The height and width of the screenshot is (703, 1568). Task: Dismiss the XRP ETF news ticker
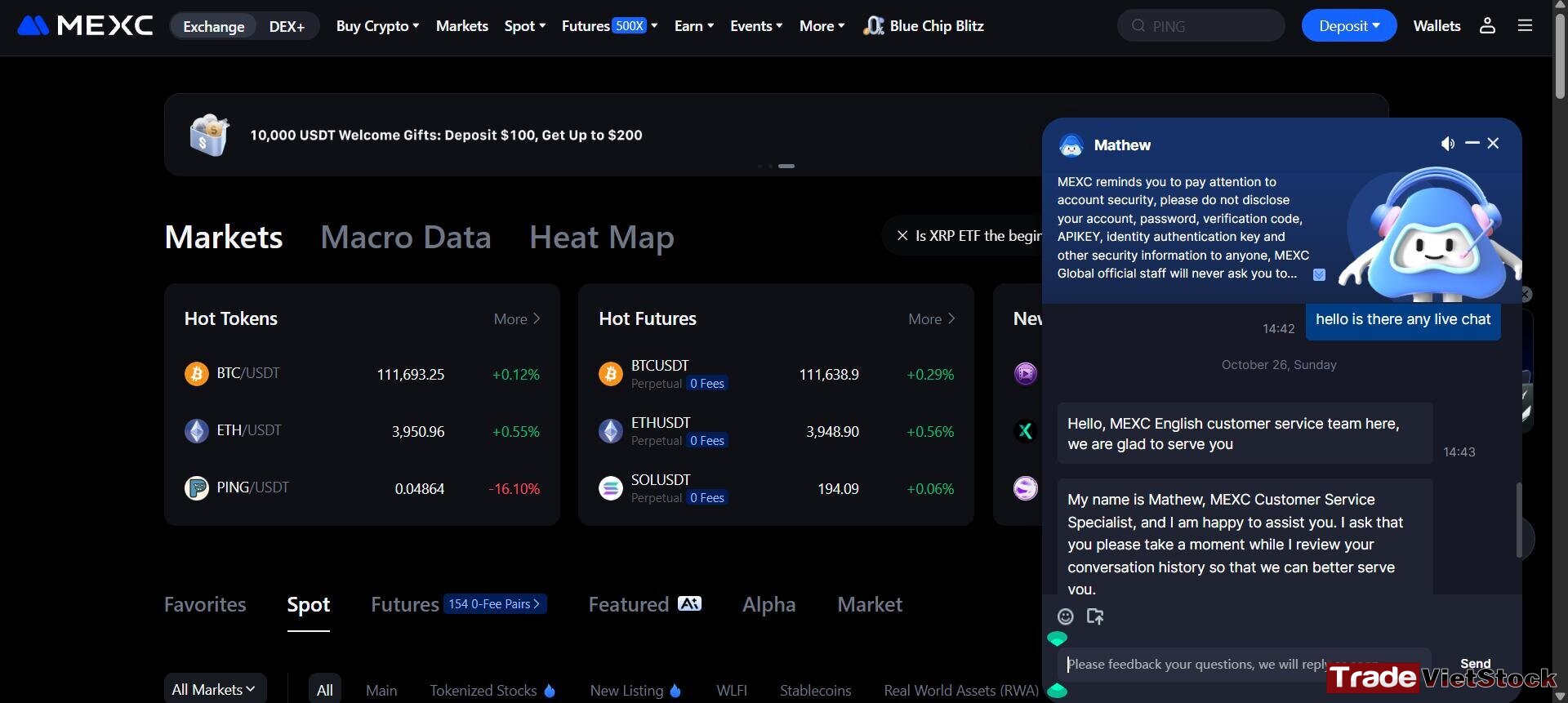pyautogui.click(x=902, y=236)
